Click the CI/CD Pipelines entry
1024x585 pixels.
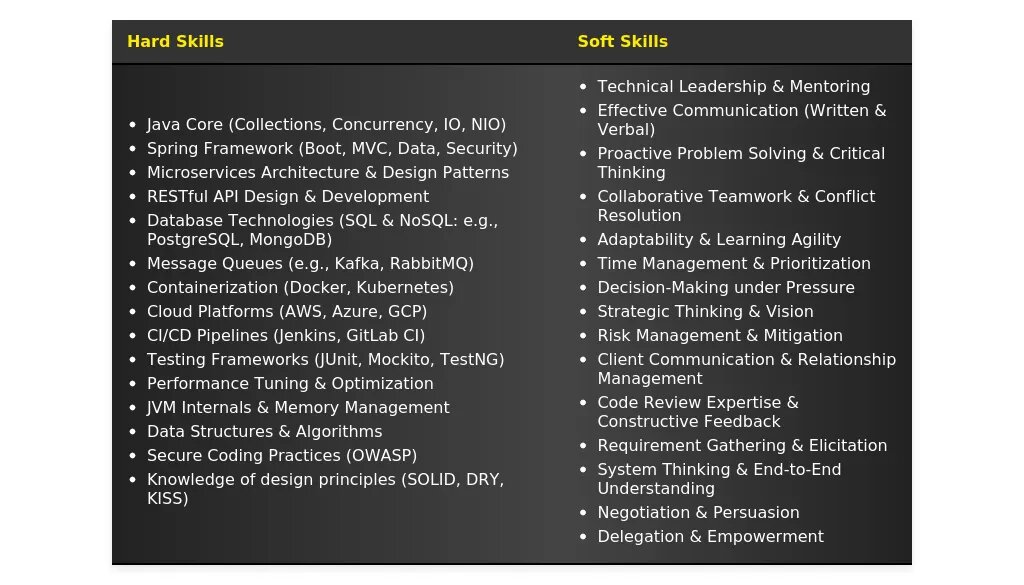(286, 336)
